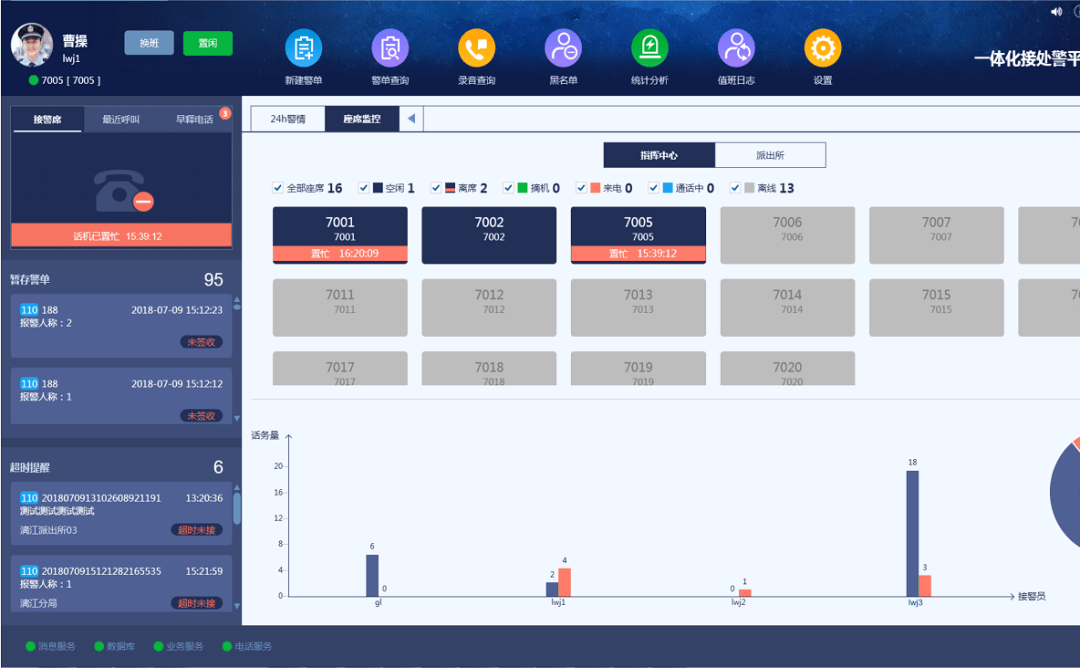
Task: Click the 换班 button
Action: tap(149, 43)
